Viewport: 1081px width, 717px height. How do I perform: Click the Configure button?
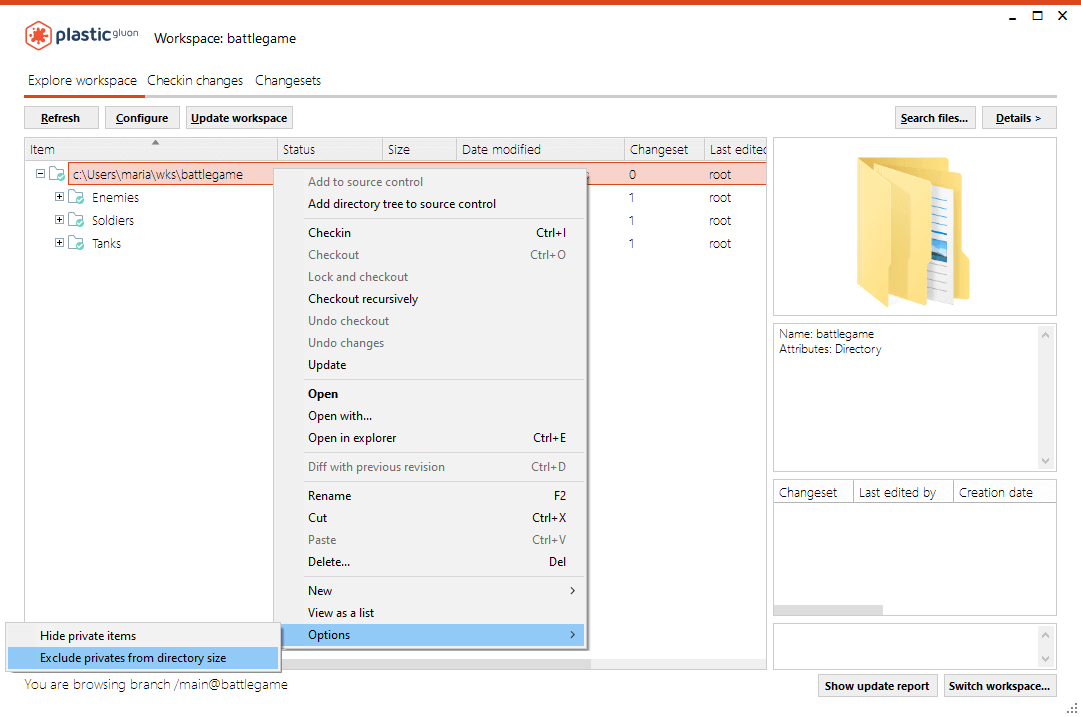[x=142, y=118]
